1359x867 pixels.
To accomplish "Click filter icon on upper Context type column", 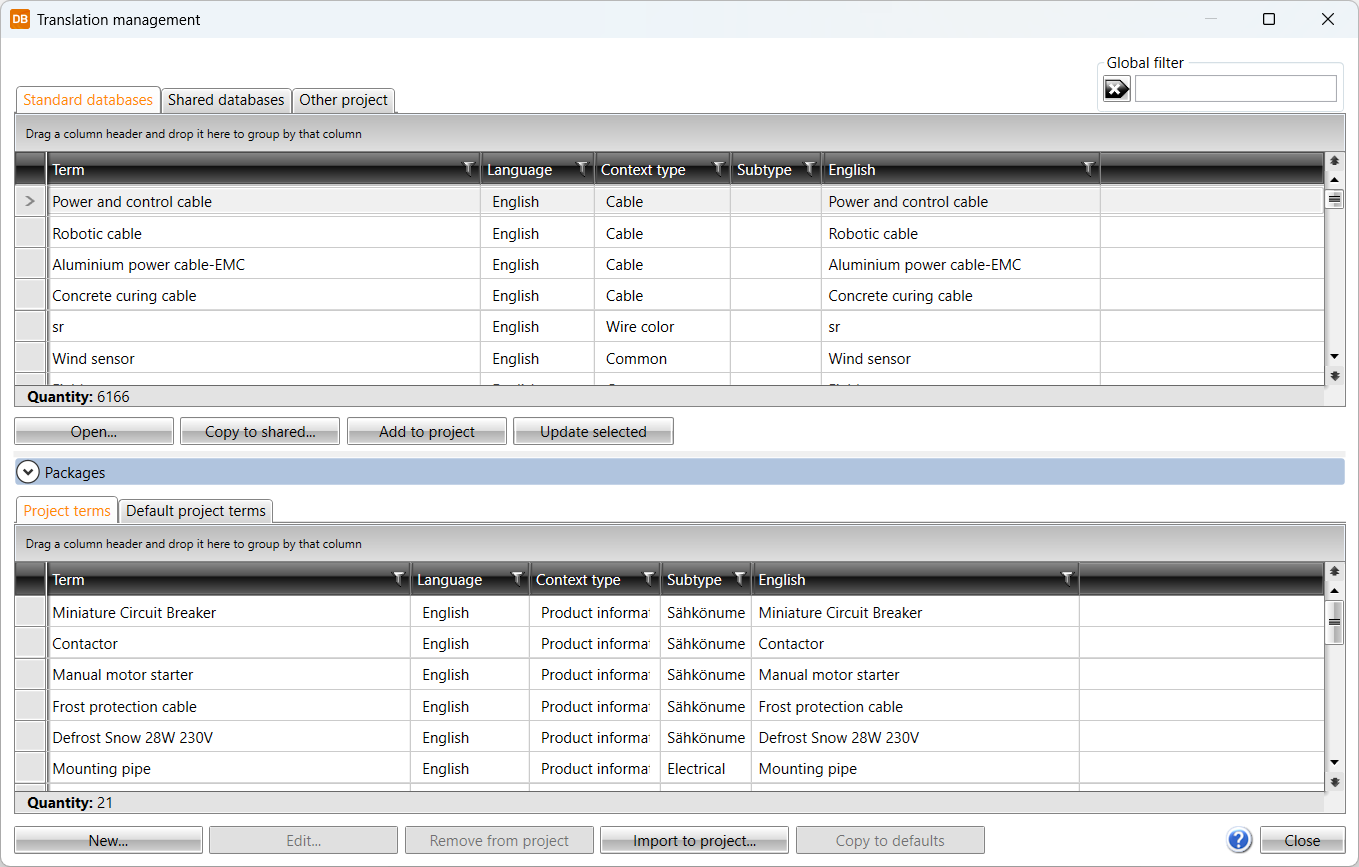I will (718, 169).
